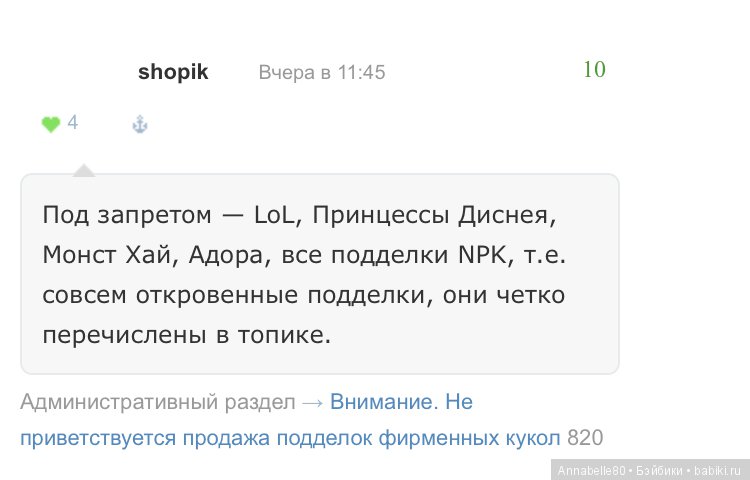Click the green rating number 10
Image resolution: width=750 pixels, height=480 pixels.
click(x=594, y=70)
